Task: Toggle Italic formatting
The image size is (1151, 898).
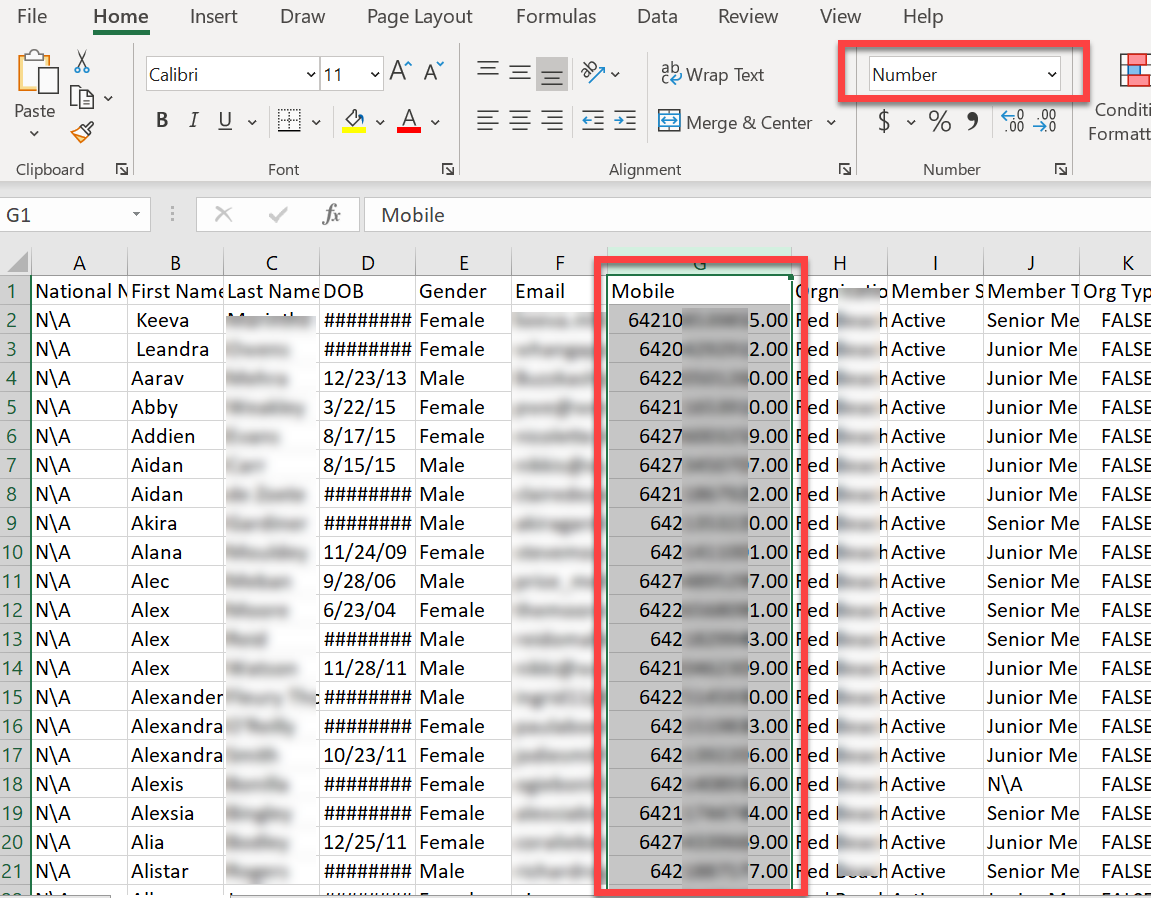Action: (194, 121)
